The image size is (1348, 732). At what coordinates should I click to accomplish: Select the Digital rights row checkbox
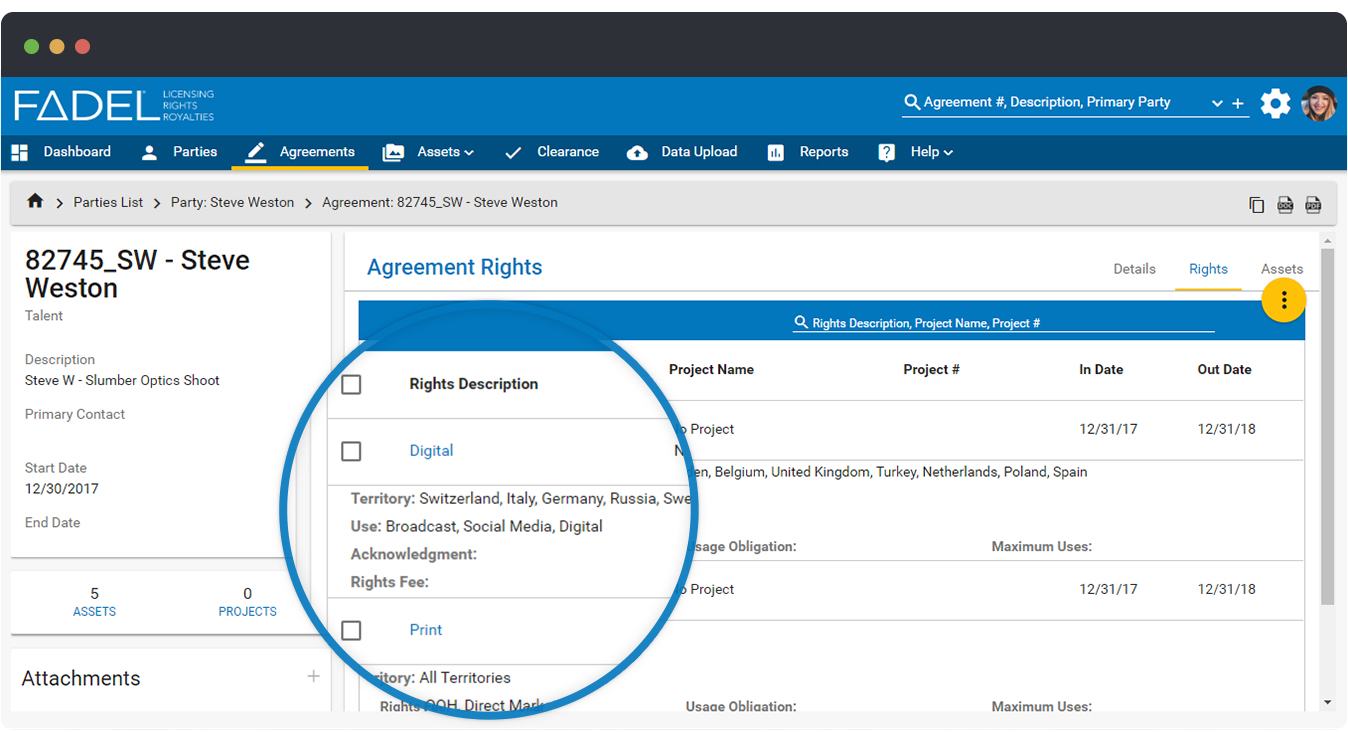(x=351, y=451)
